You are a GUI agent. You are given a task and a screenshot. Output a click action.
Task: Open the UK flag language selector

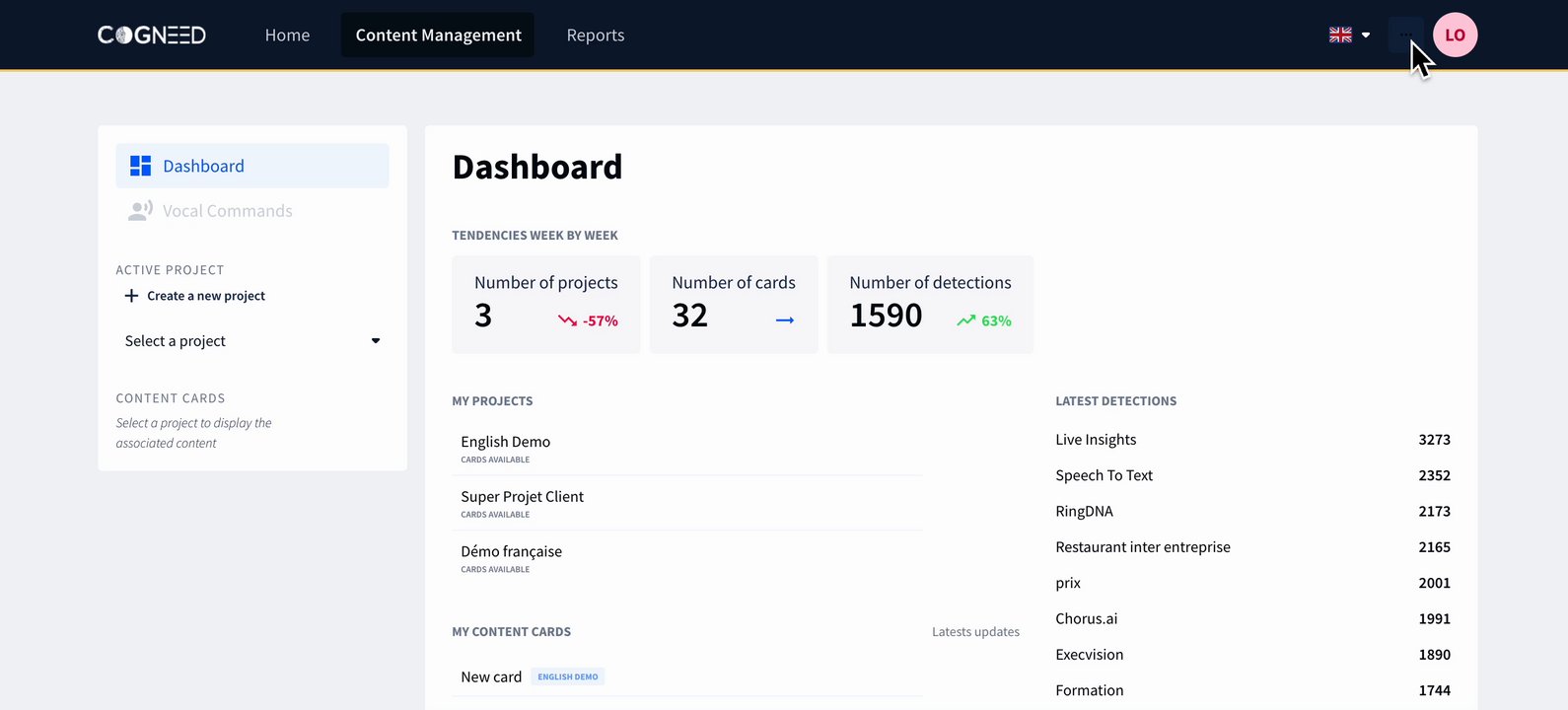tap(1349, 35)
